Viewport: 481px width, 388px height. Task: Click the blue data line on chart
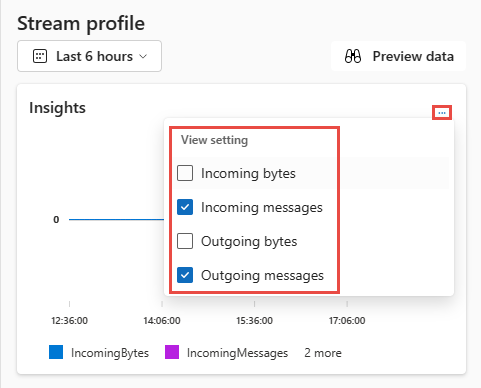(x=116, y=219)
